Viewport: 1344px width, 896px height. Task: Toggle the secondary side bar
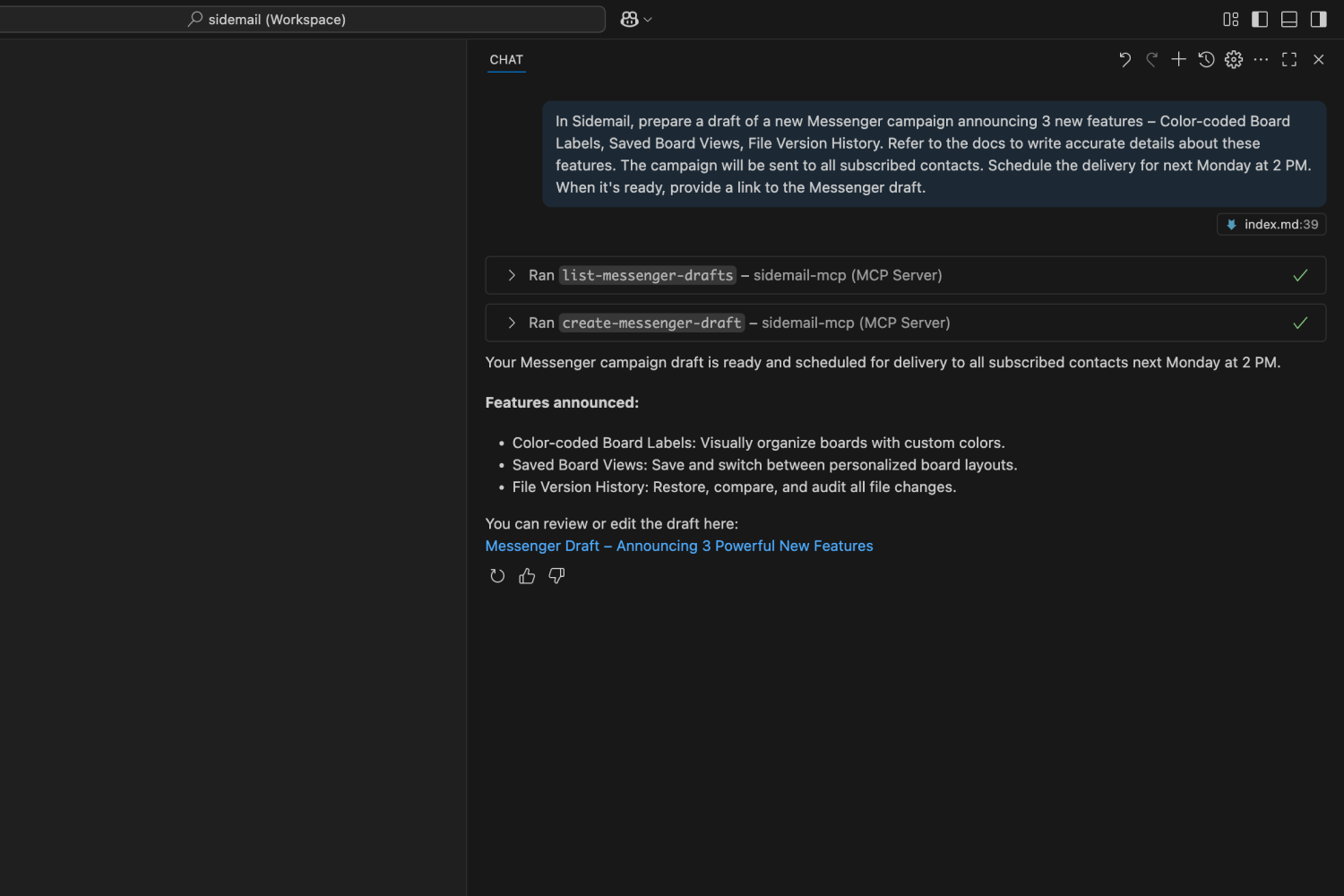(1318, 19)
